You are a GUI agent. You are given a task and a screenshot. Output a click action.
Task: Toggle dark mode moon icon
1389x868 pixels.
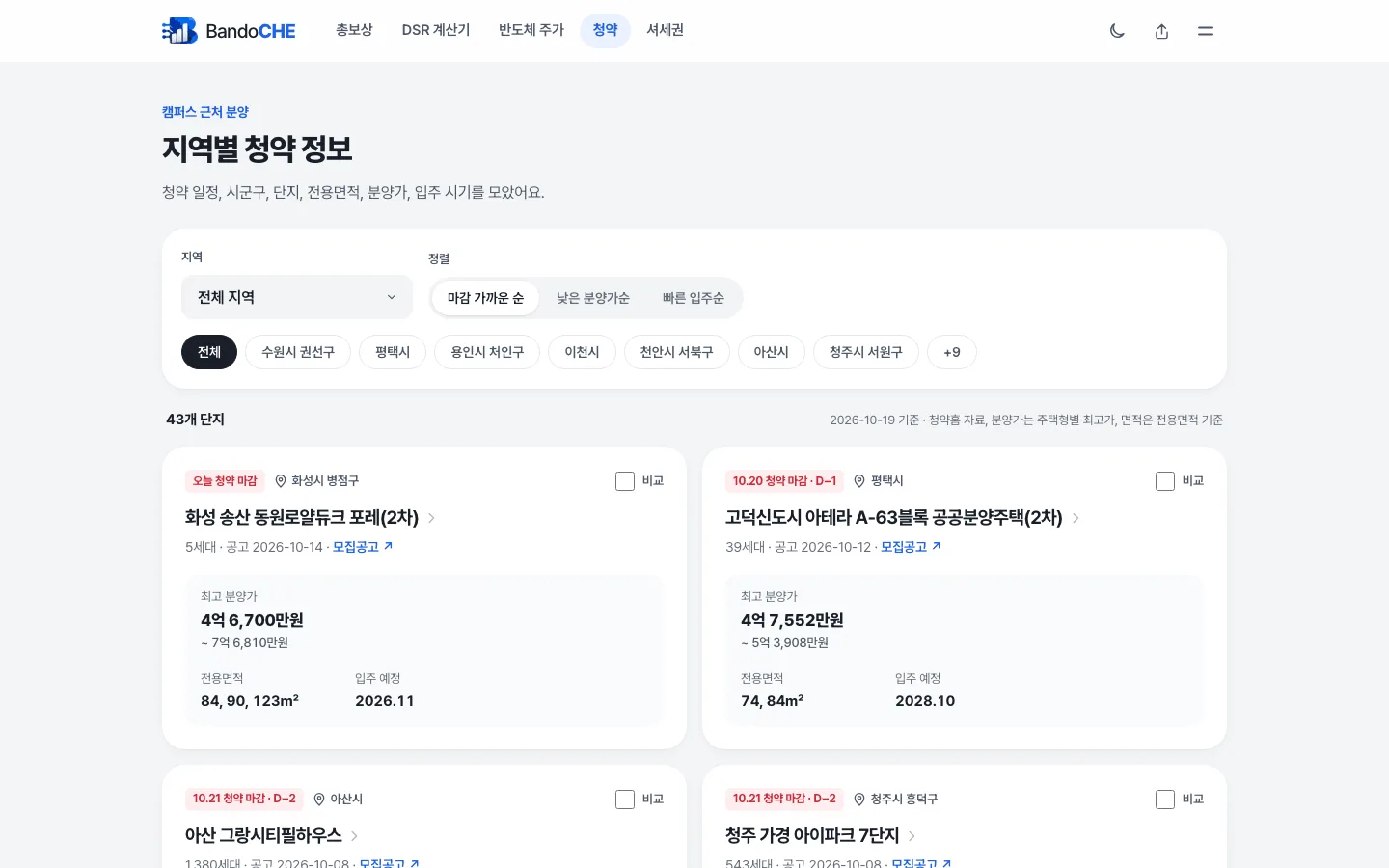pyautogui.click(x=1117, y=31)
